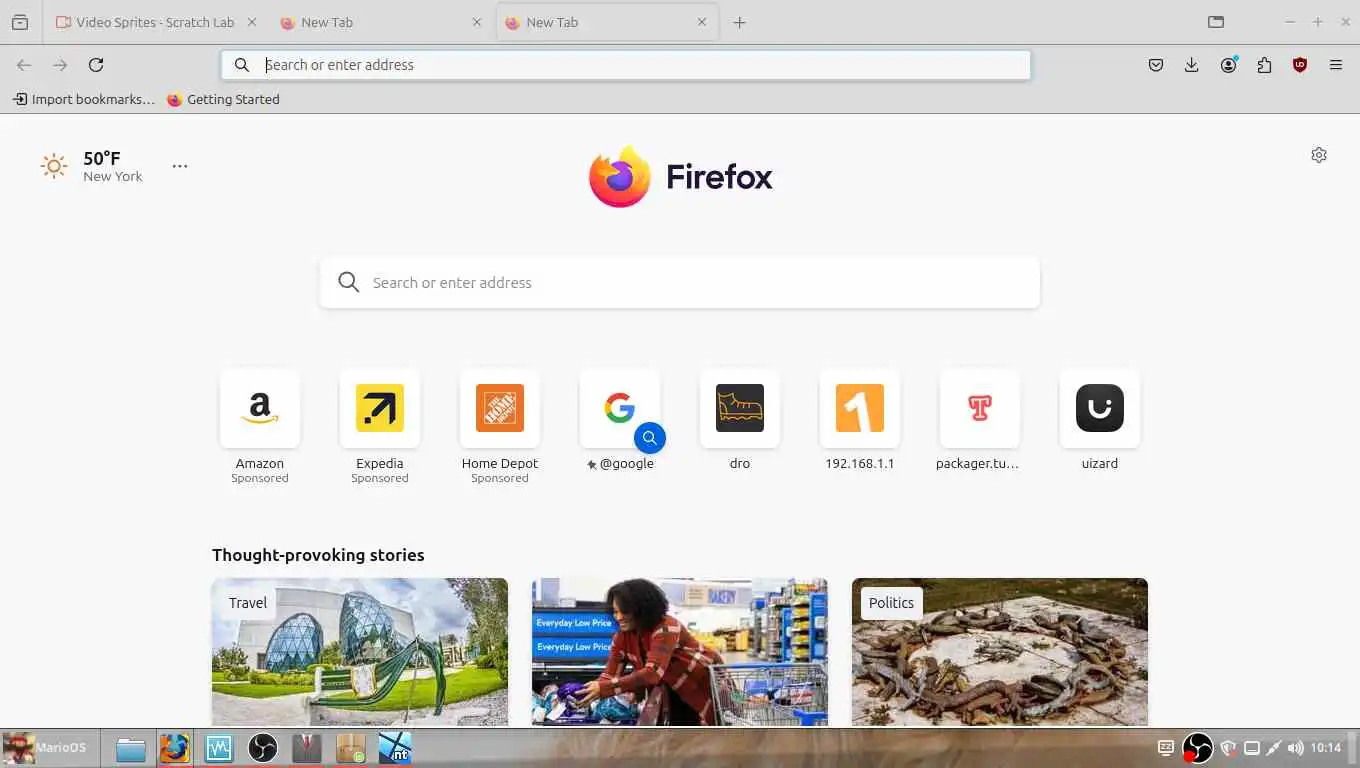Open the package box app in taskbar
The width and height of the screenshot is (1360, 768).
(x=351, y=749)
